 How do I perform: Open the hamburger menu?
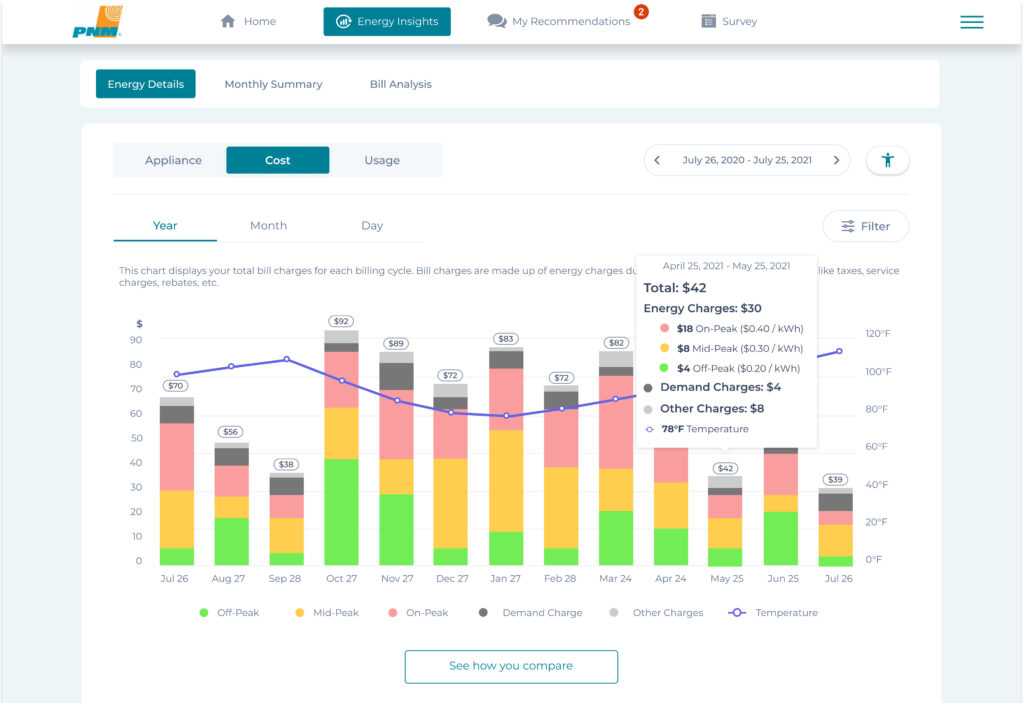pyautogui.click(x=971, y=22)
